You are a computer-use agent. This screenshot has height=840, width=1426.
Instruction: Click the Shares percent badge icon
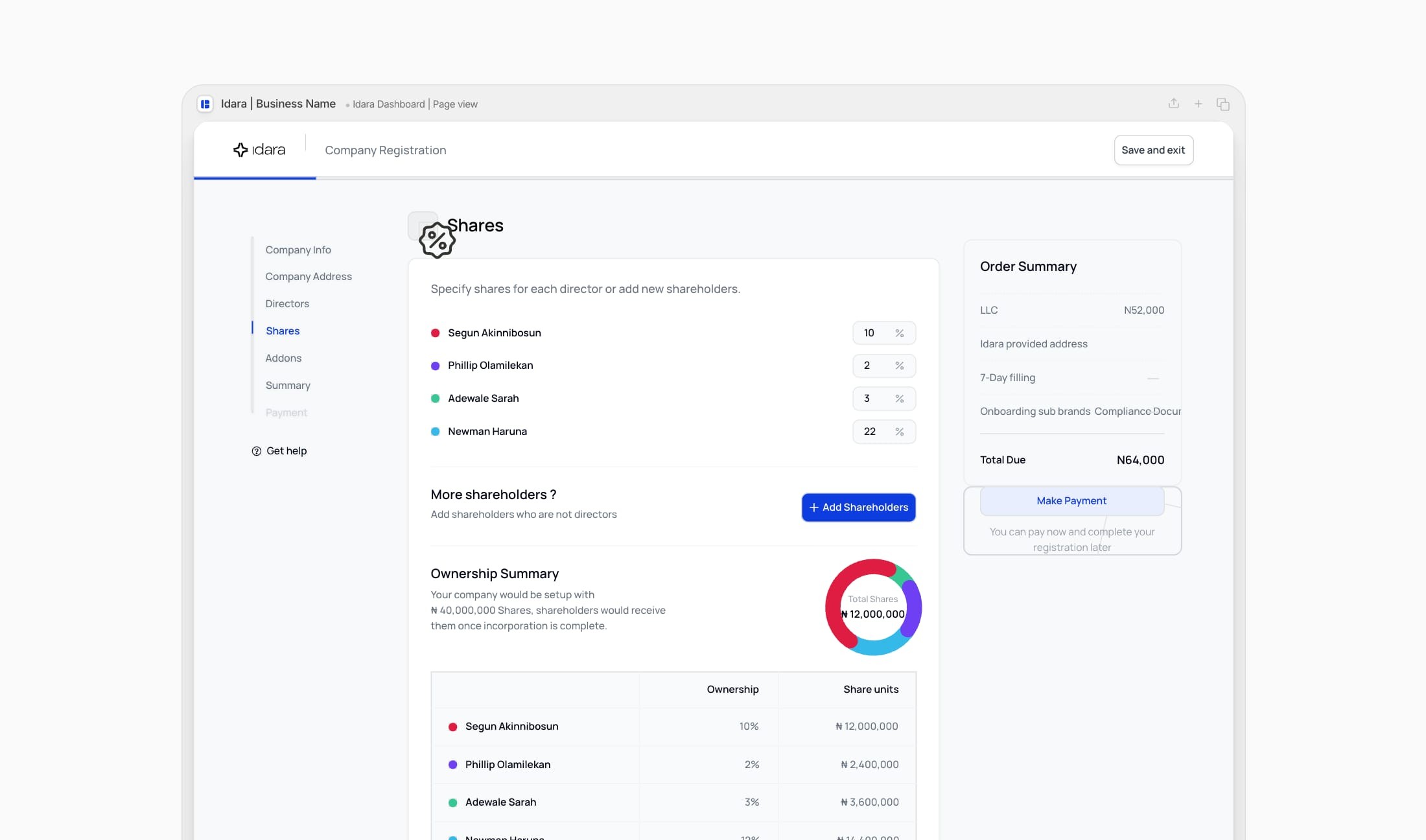[437, 240]
